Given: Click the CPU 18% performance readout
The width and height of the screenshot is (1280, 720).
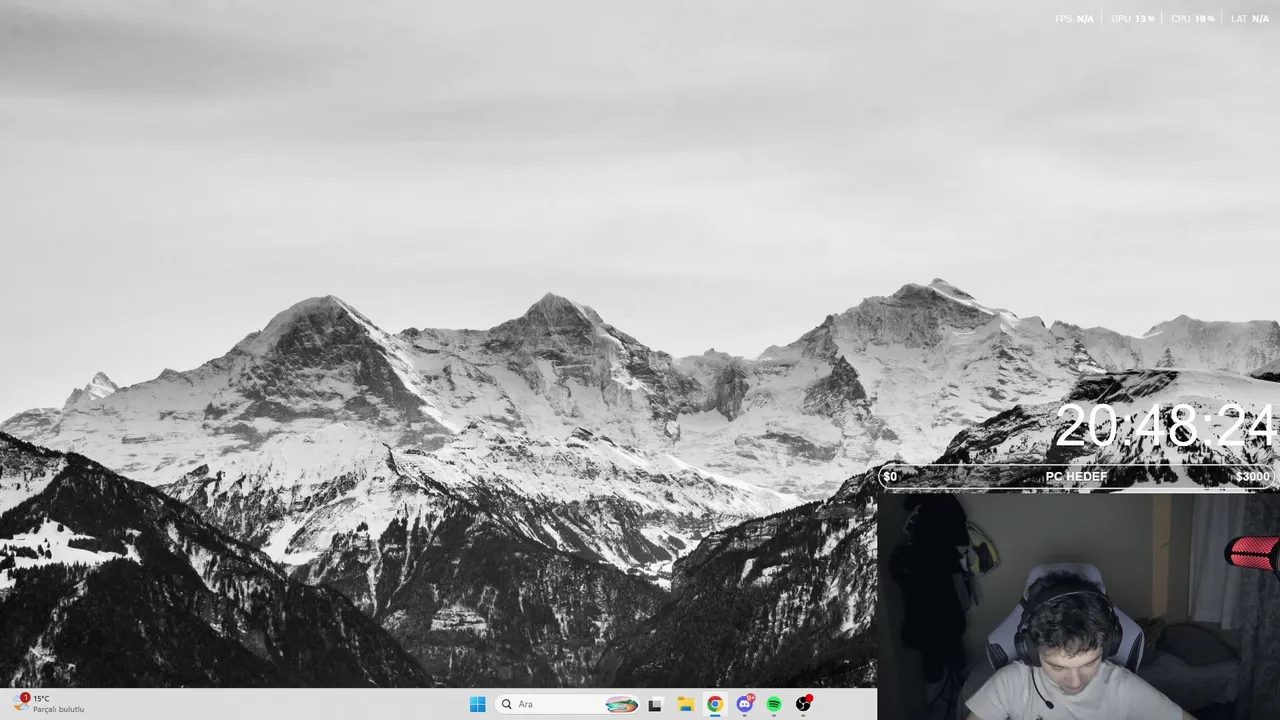Looking at the screenshot, I should point(1193,19).
